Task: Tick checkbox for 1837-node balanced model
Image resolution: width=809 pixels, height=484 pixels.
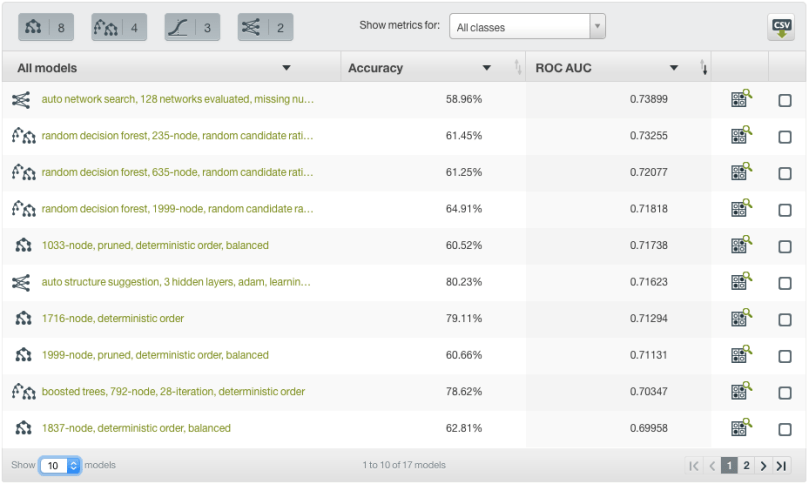Action: [x=785, y=429]
